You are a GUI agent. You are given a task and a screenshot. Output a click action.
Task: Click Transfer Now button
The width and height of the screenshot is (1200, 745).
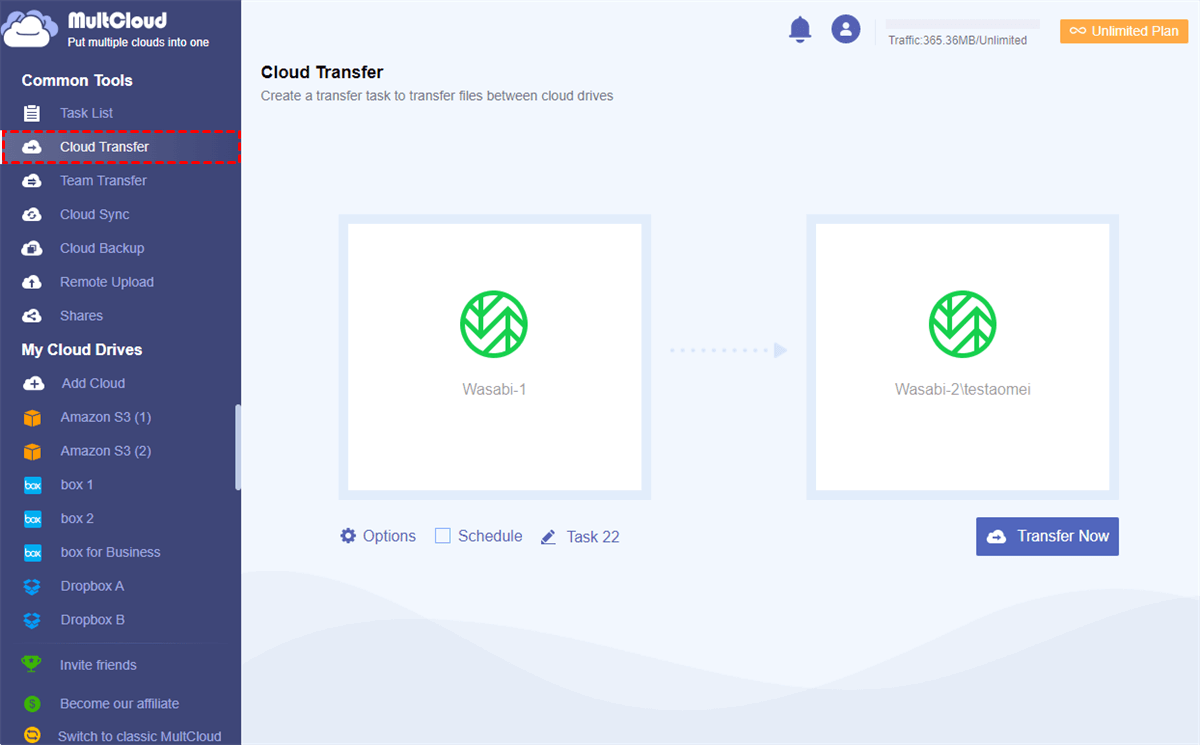point(1047,536)
